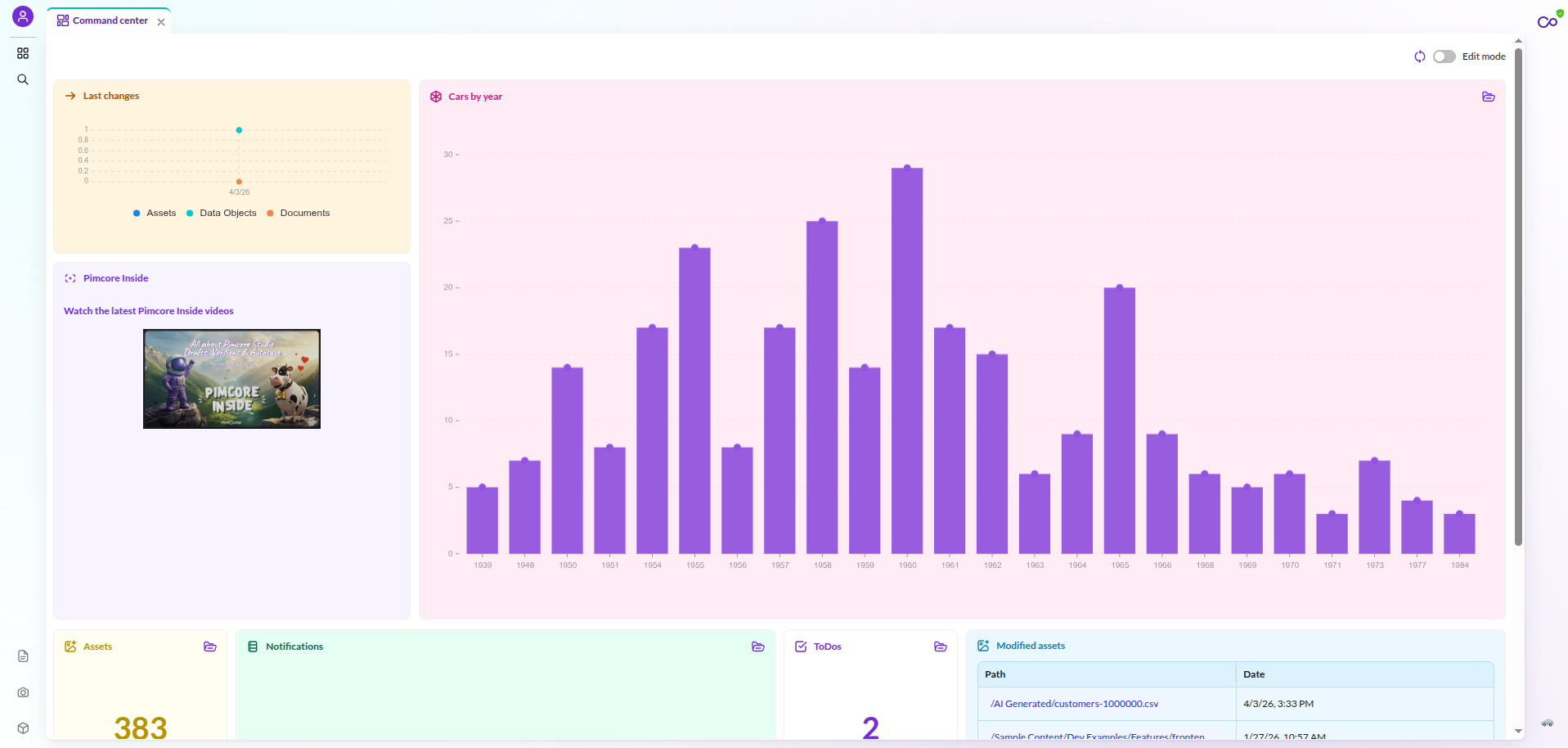The image size is (1568, 748).
Task: Toggle Edit mode switch
Action: click(1444, 56)
